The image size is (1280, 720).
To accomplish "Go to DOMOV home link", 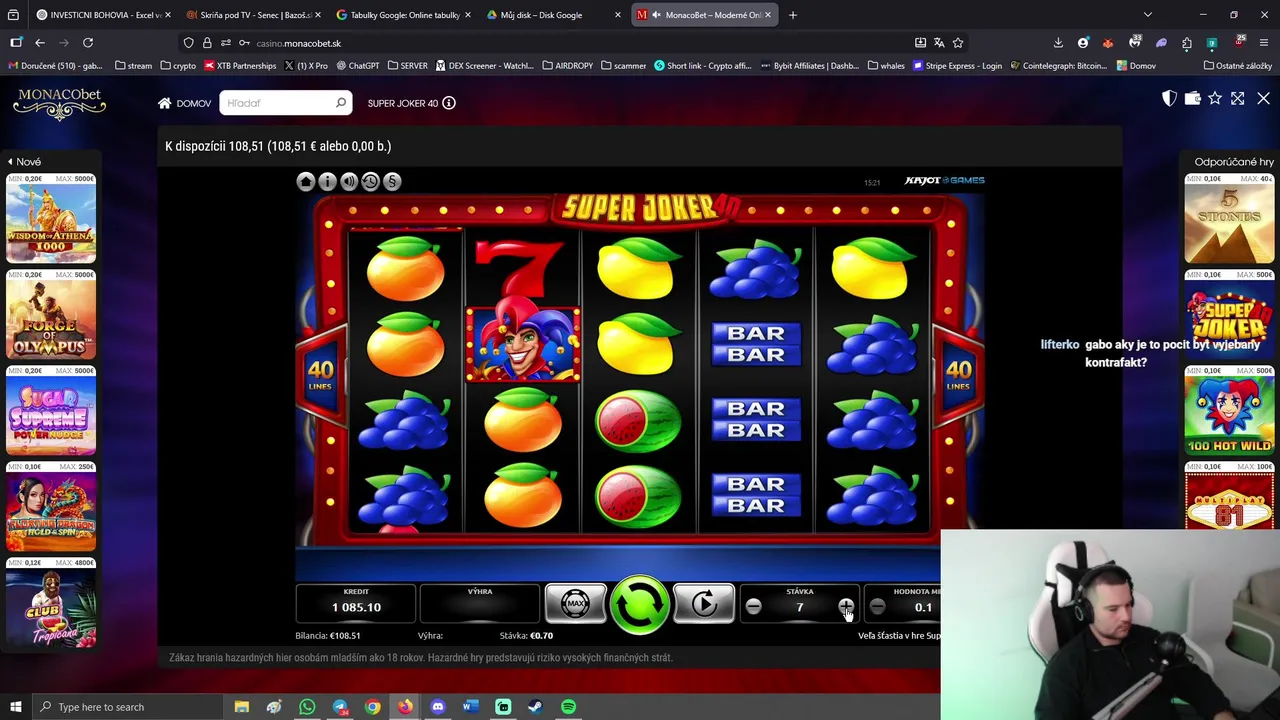I will 184,103.
